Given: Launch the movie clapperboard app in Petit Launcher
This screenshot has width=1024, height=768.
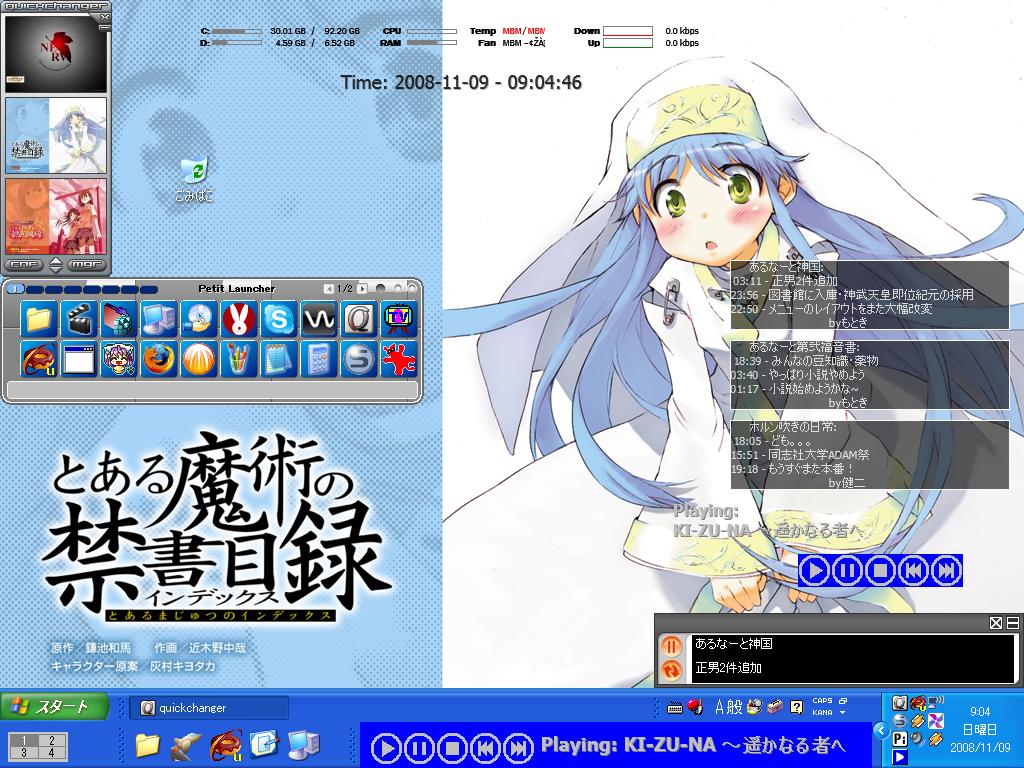Looking at the screenshot, I should point(79,319).
